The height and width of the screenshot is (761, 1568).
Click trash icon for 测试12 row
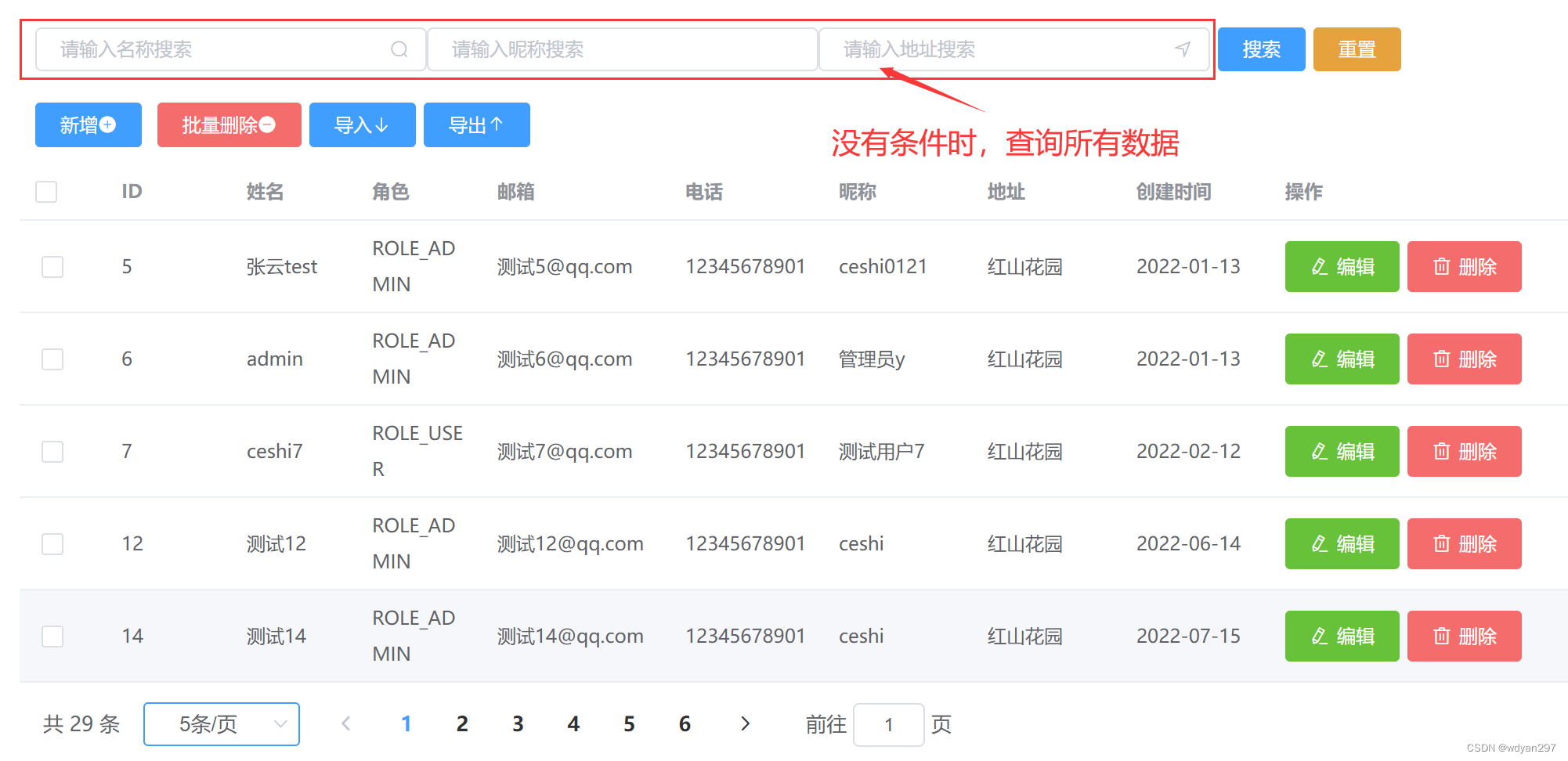1441,544
